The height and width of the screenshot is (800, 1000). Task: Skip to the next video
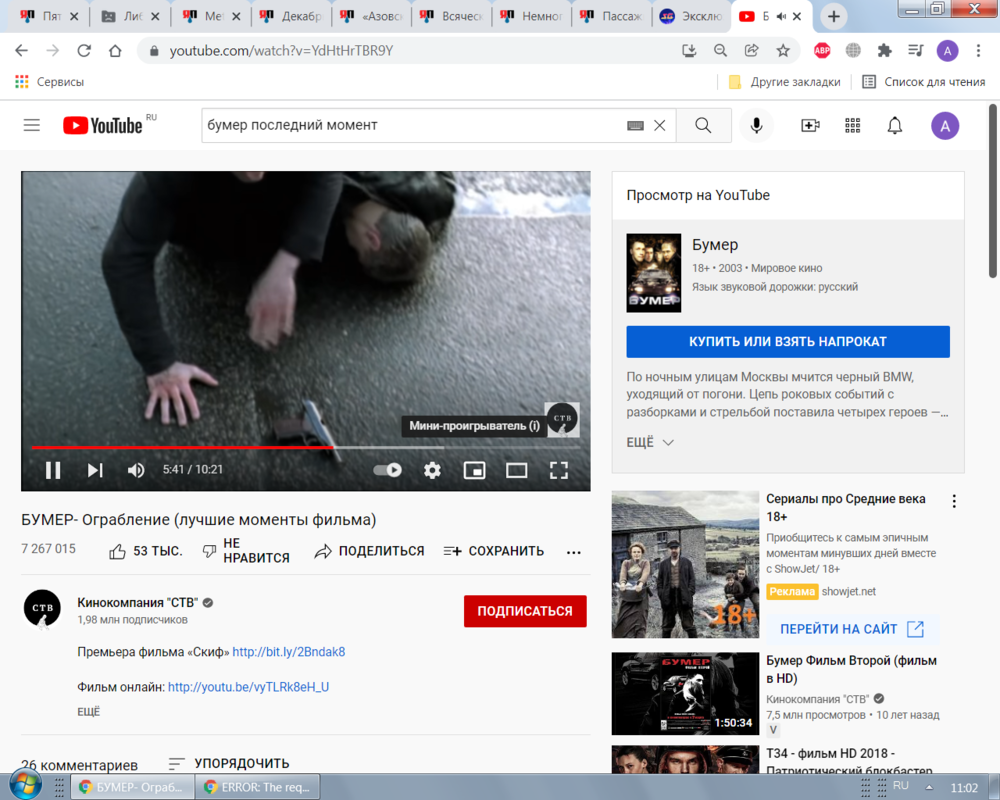pos(95,470)
